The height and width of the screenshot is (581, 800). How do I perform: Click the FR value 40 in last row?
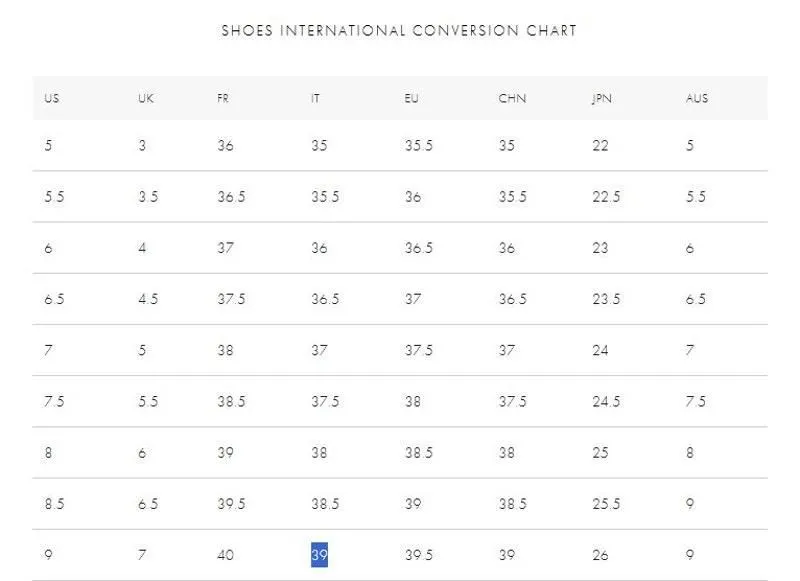[x=226, y=555]
